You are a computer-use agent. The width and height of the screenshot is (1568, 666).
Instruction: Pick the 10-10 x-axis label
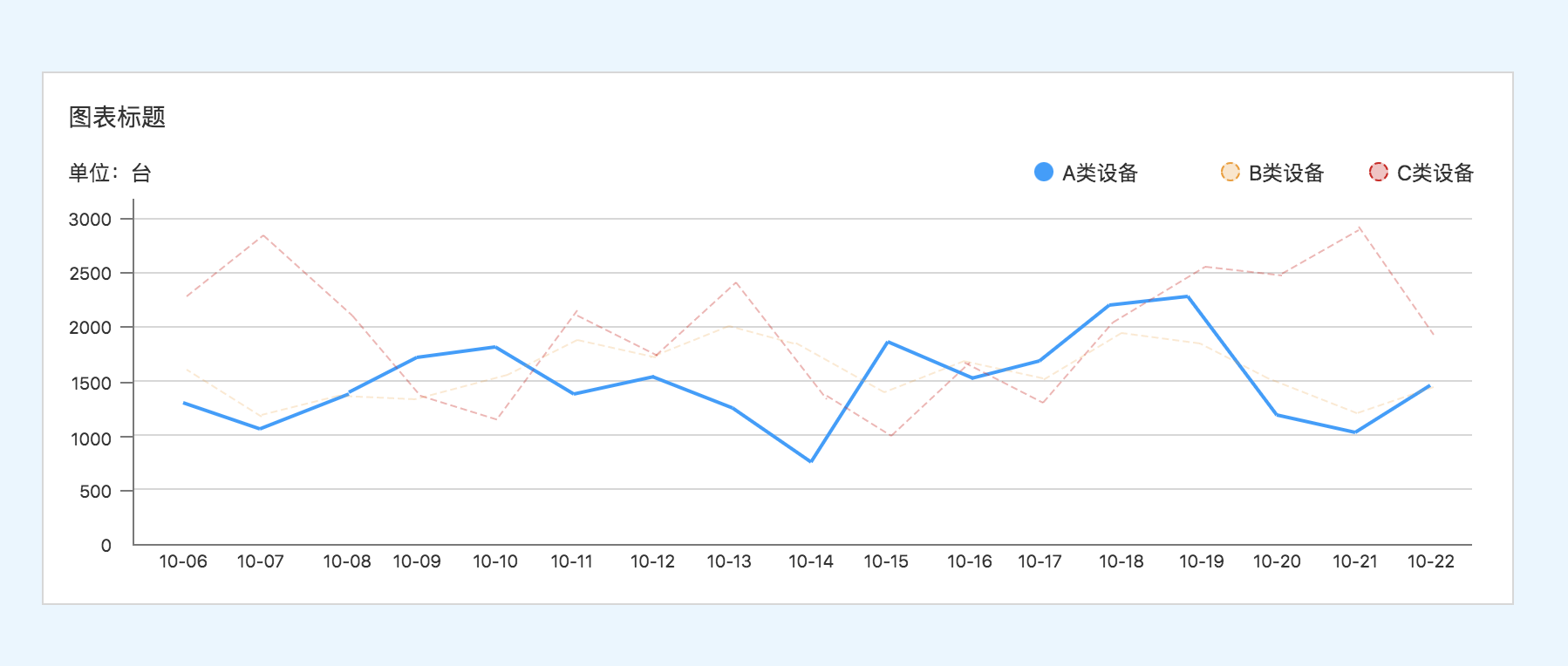point(495,561)
